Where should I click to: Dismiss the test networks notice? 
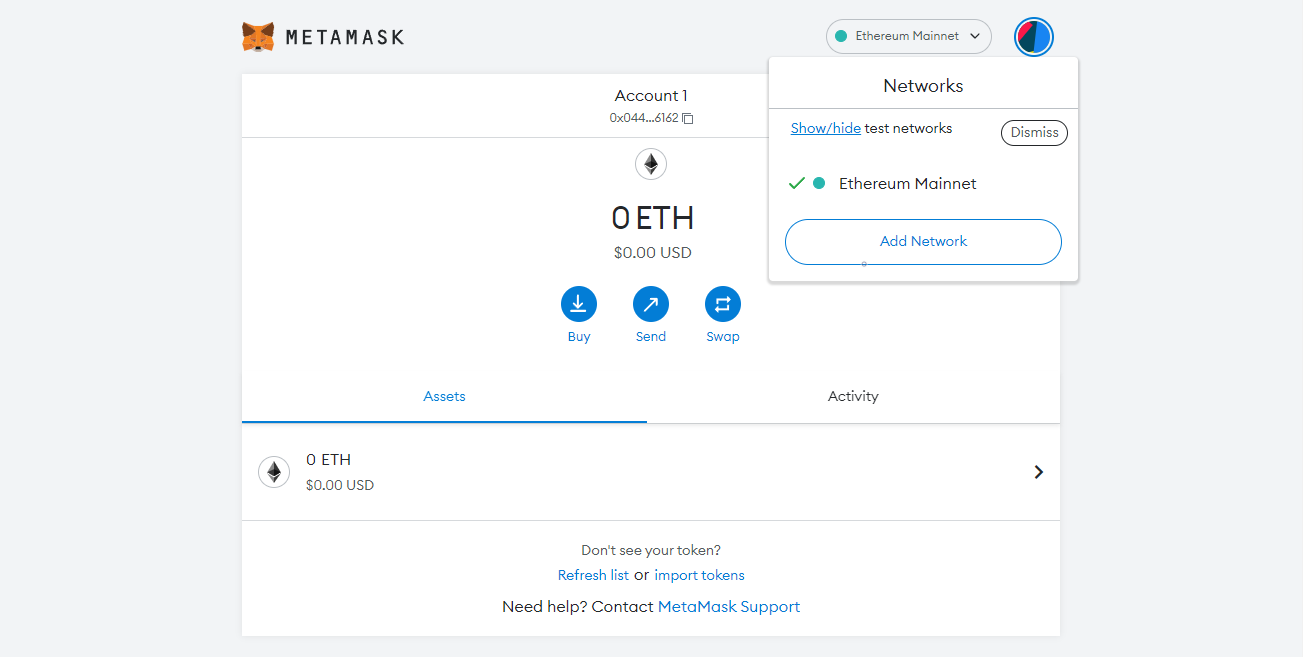click(1034, 133)
